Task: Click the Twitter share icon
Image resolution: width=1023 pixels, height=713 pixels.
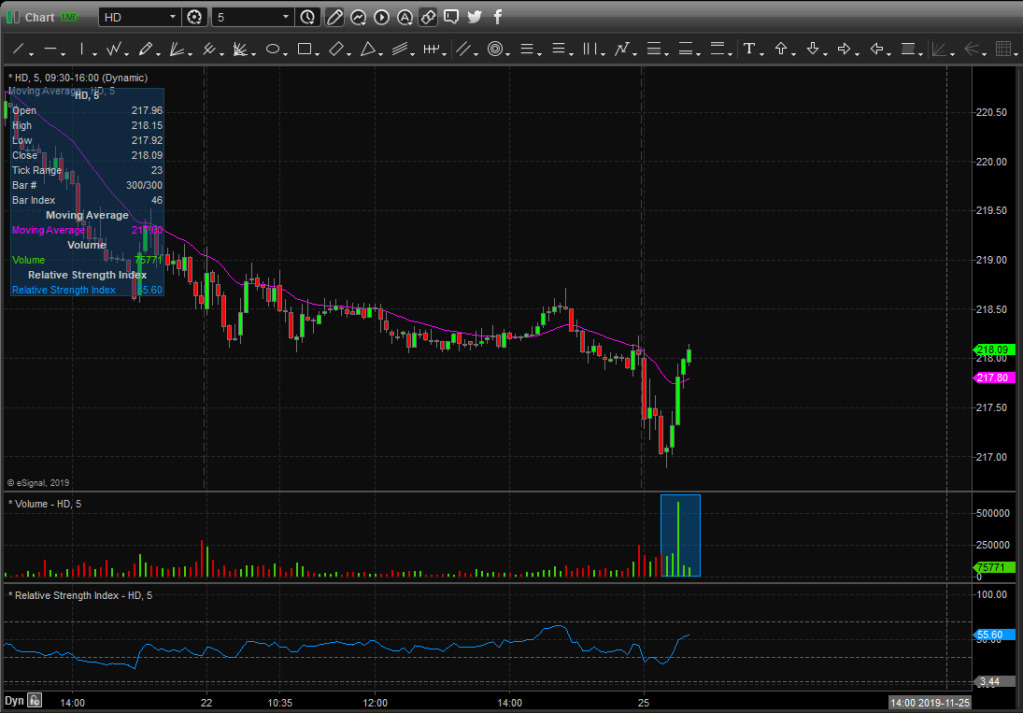Action: coord(474,17)
